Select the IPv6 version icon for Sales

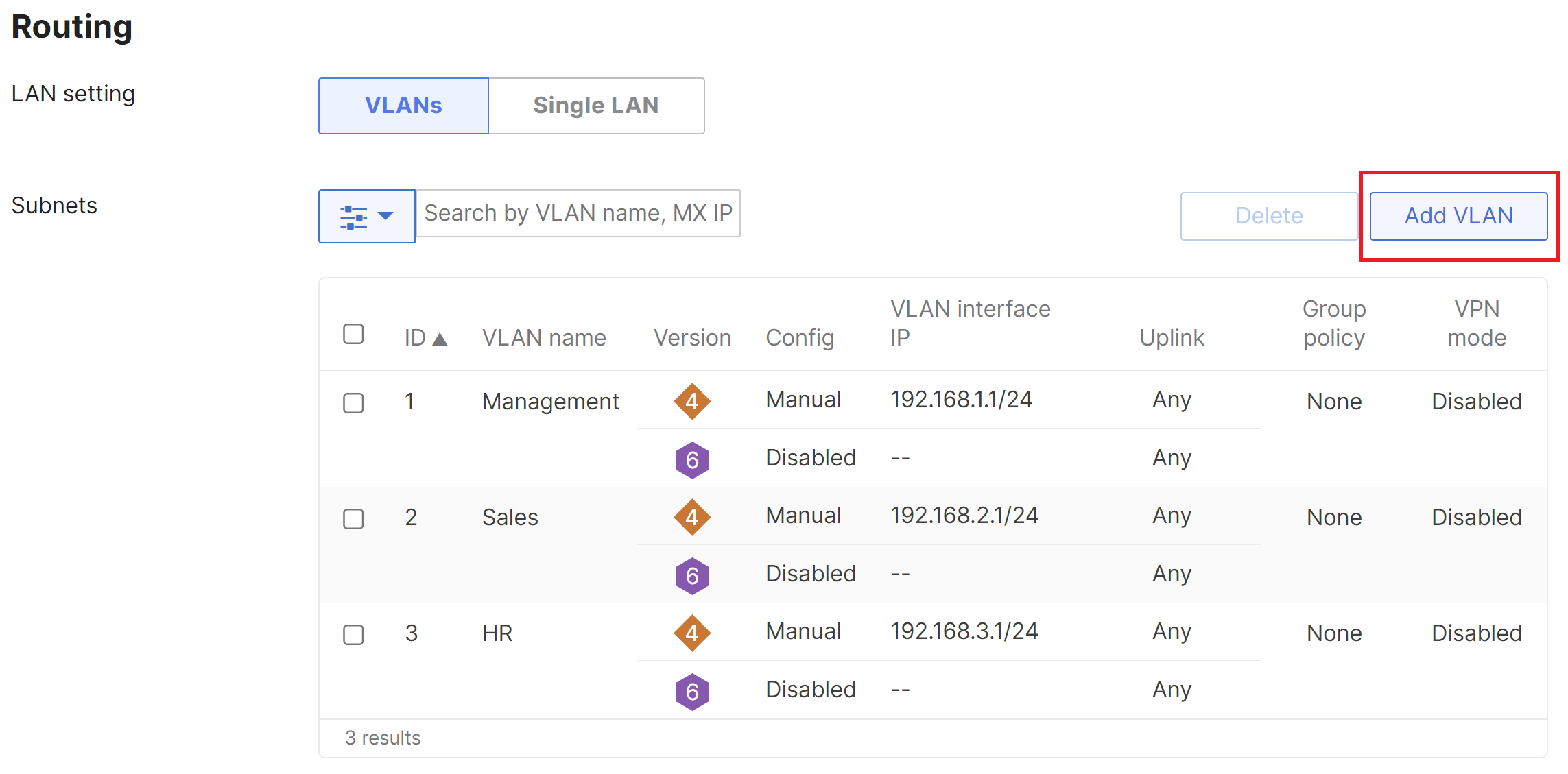coord(692,576)
